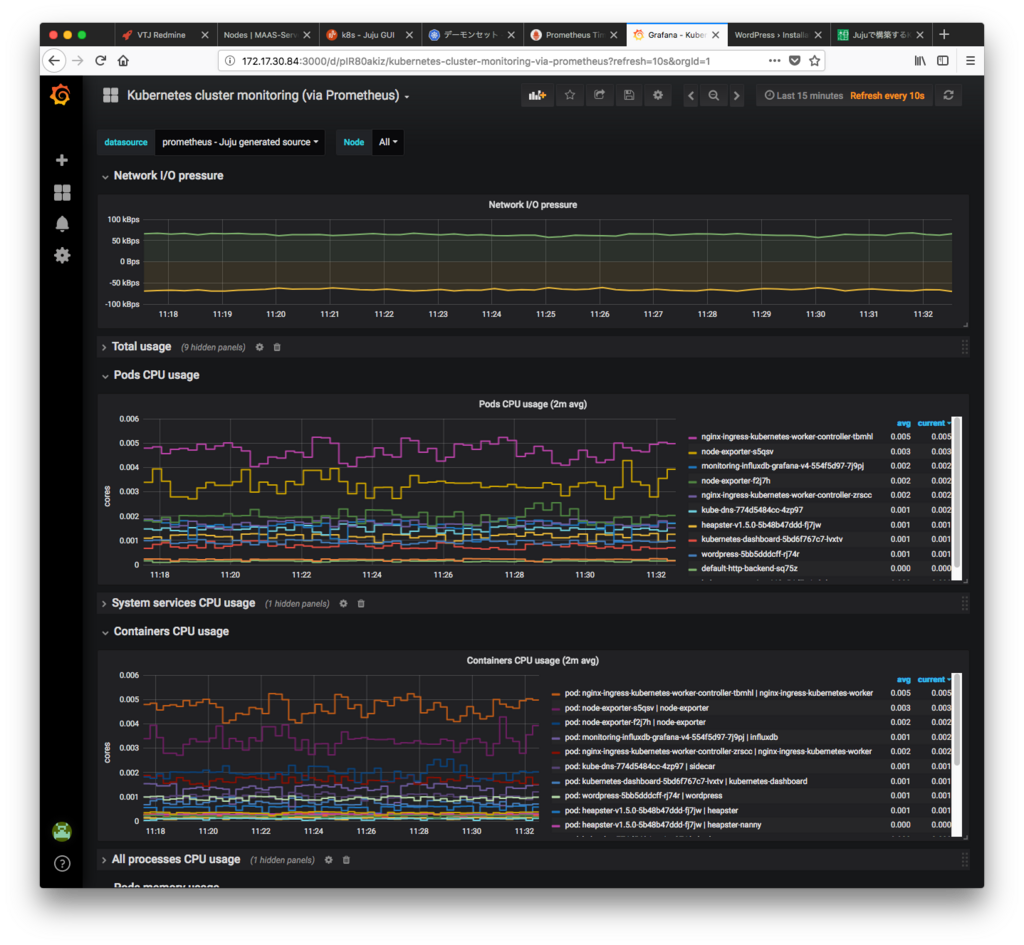Reload the page with the browser reload button
Screen dimensions: 1024x945
click(x=101, y=61)
